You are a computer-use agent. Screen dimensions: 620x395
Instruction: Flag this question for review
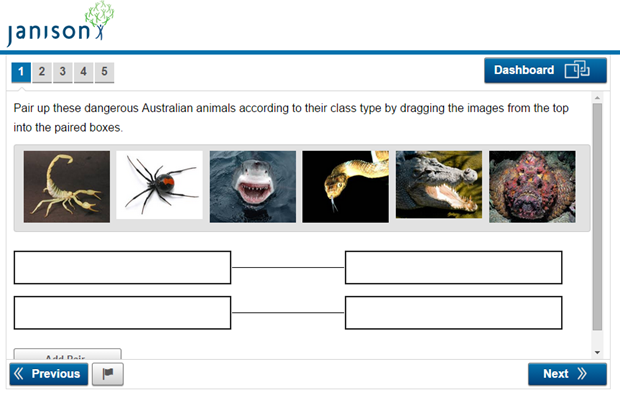[x=108, y=374]
